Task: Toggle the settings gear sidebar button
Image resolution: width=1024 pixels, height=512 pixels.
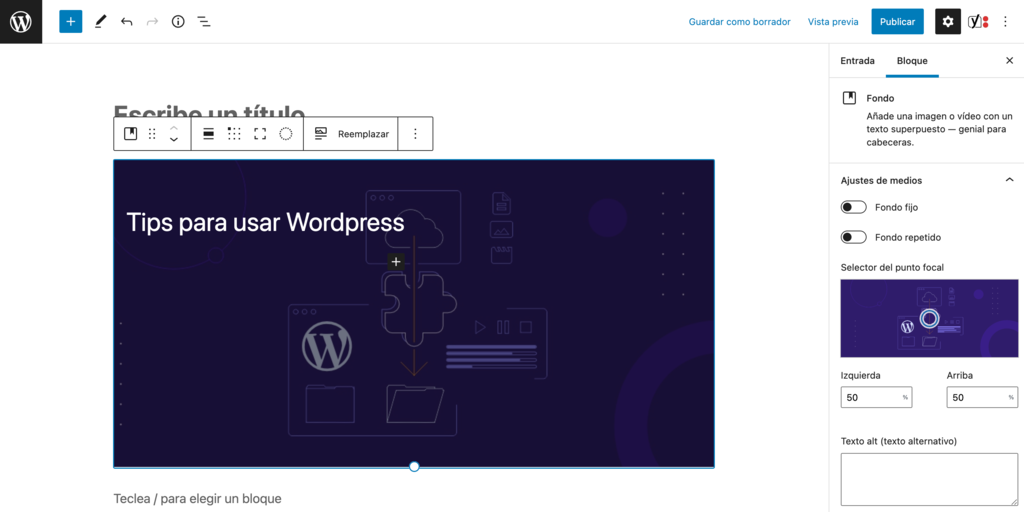Action: click(x=948, y=22)
